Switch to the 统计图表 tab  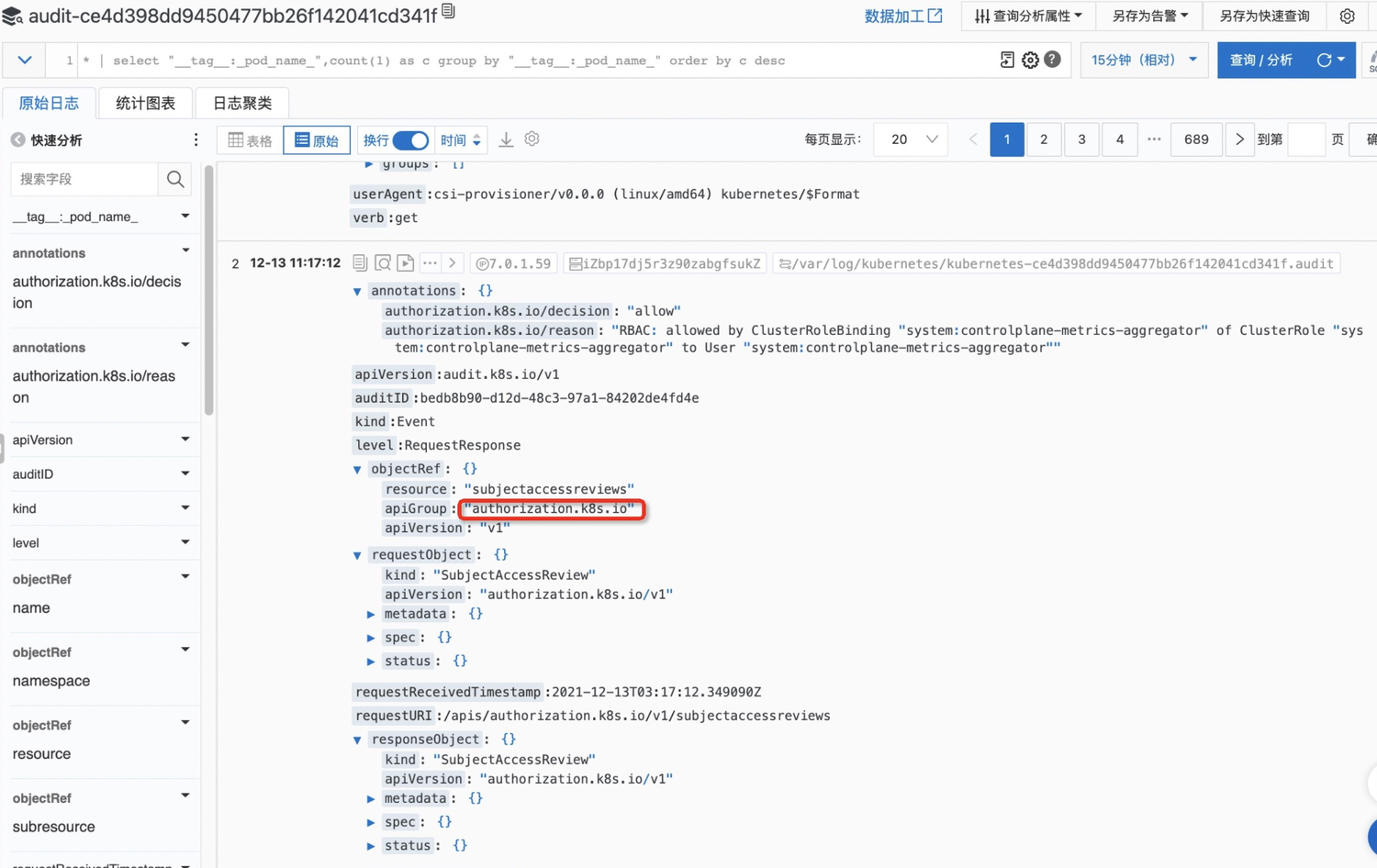point(145,103)
